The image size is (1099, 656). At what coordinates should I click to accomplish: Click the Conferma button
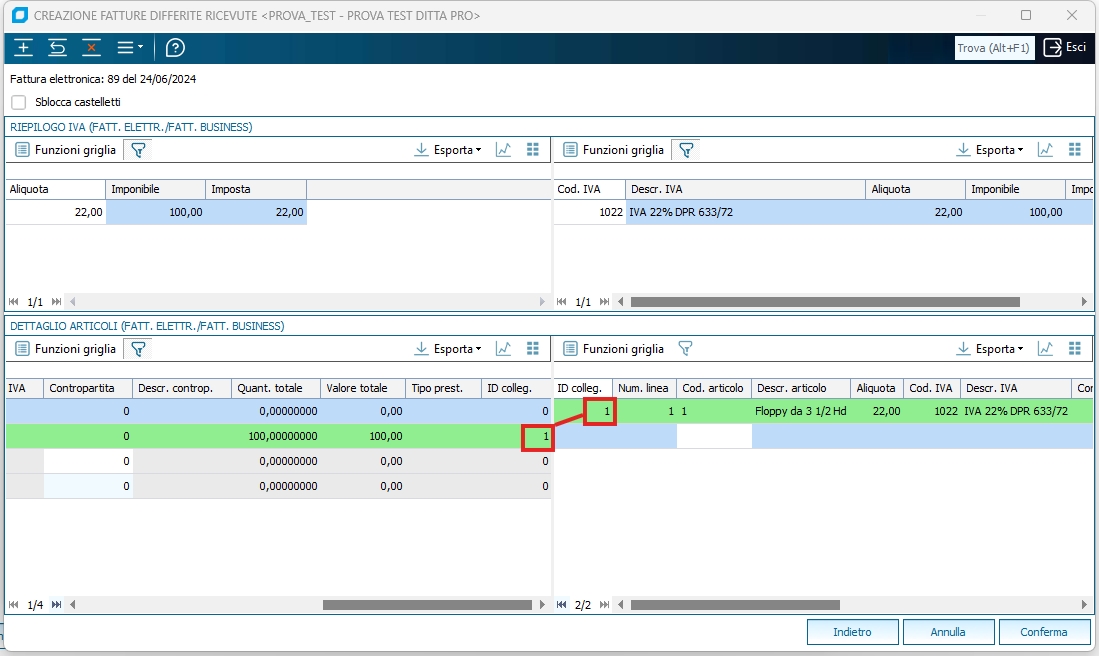click(1043, 632)
